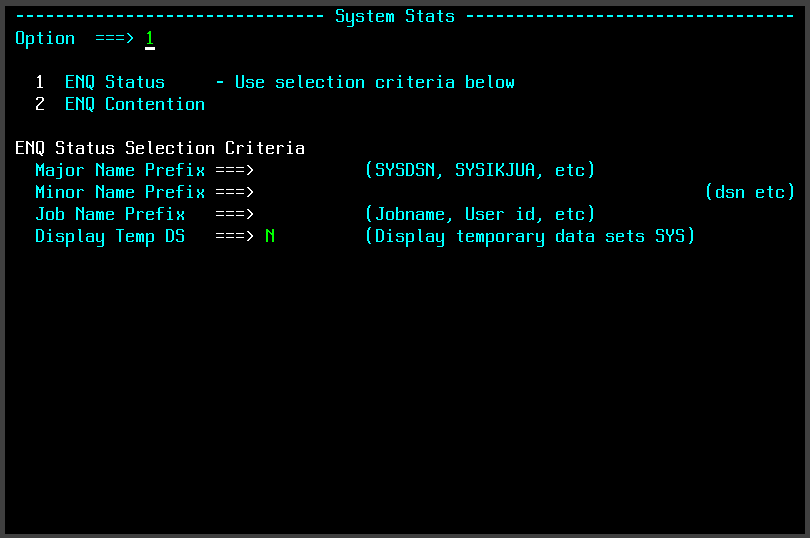Click the Option ===> prompt label

tap(74, 39)
